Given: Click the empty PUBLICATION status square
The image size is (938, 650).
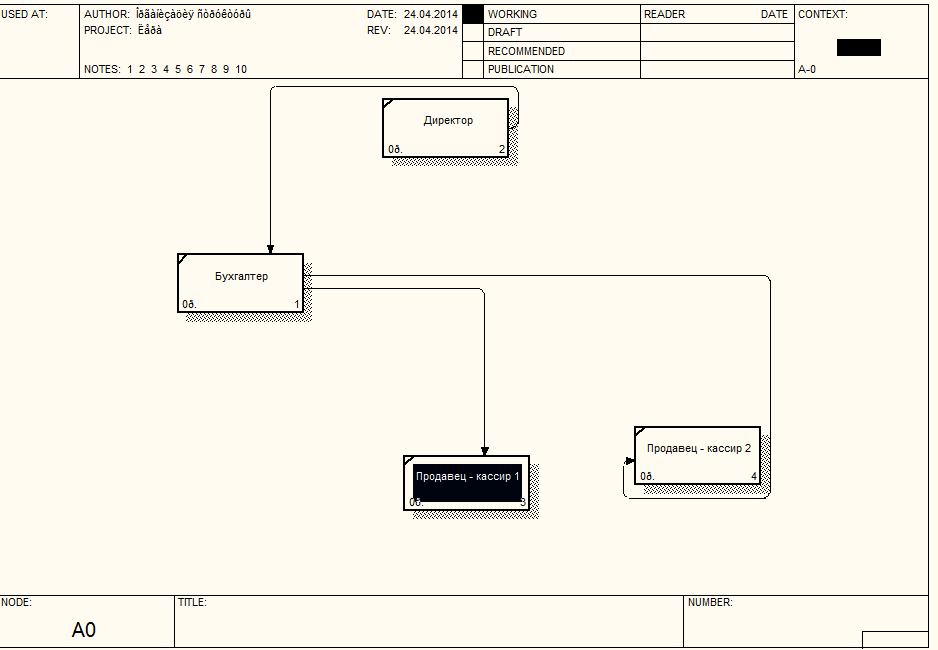Looking at the screenshot, I should (x=473, y=69).
